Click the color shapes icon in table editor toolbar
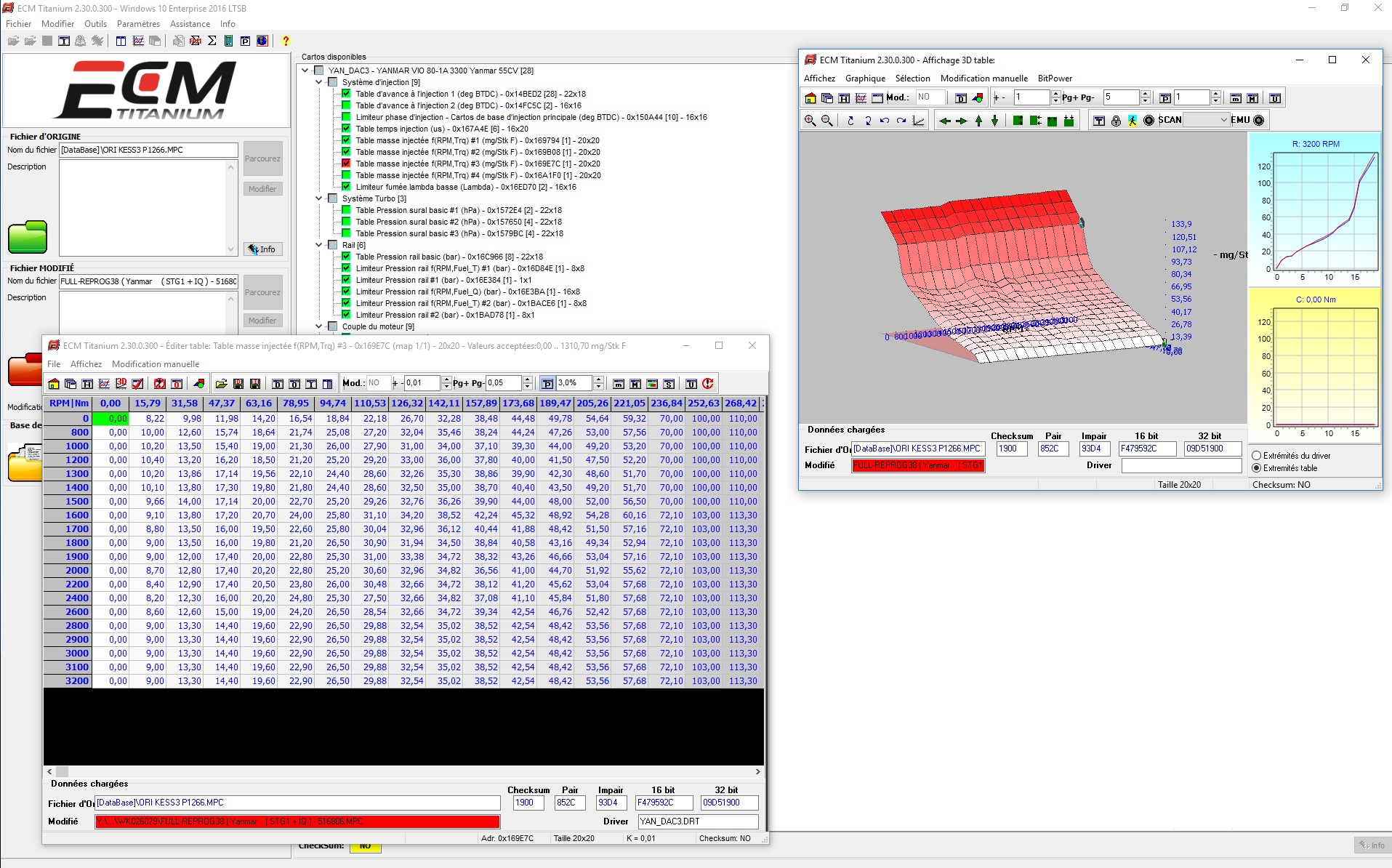 198,383
